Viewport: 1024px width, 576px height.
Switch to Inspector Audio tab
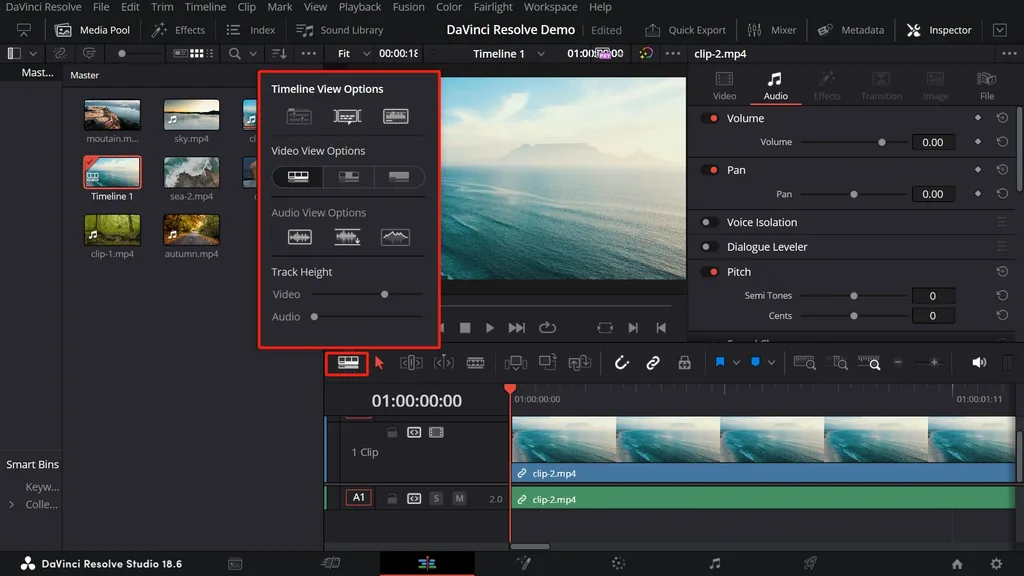[x=775, y=86]
